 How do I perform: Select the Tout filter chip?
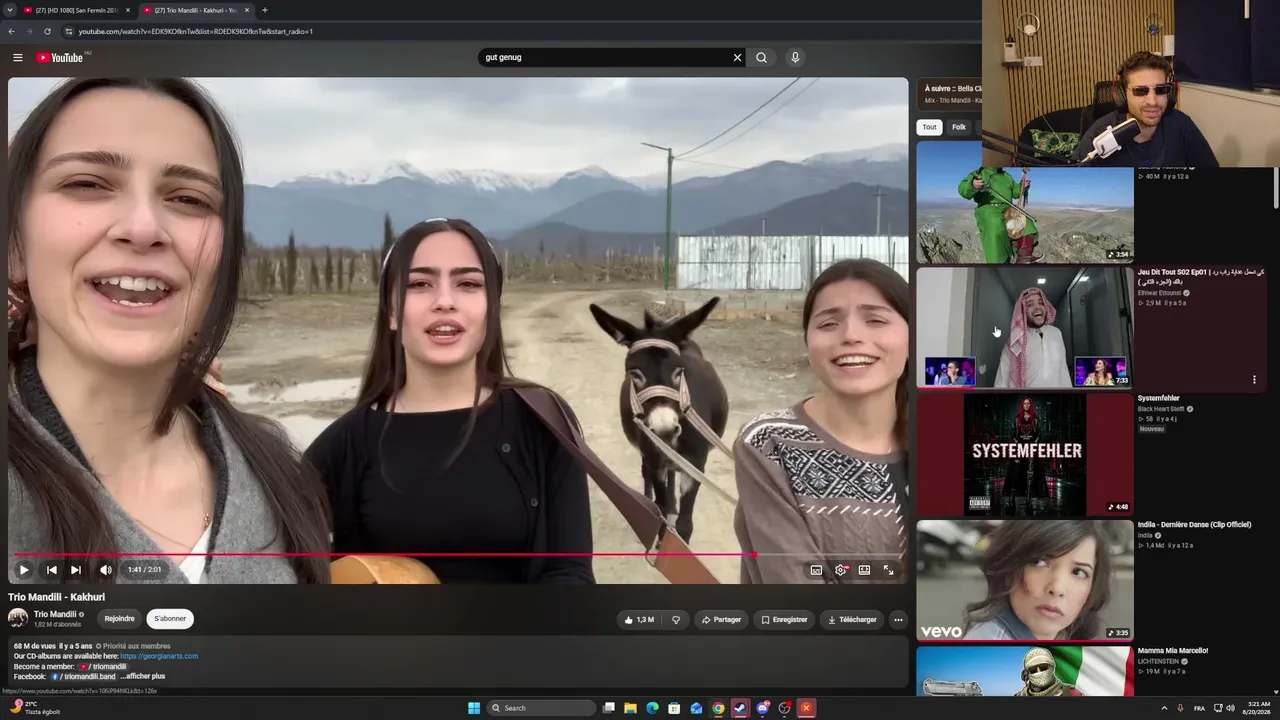pos(930,127)
